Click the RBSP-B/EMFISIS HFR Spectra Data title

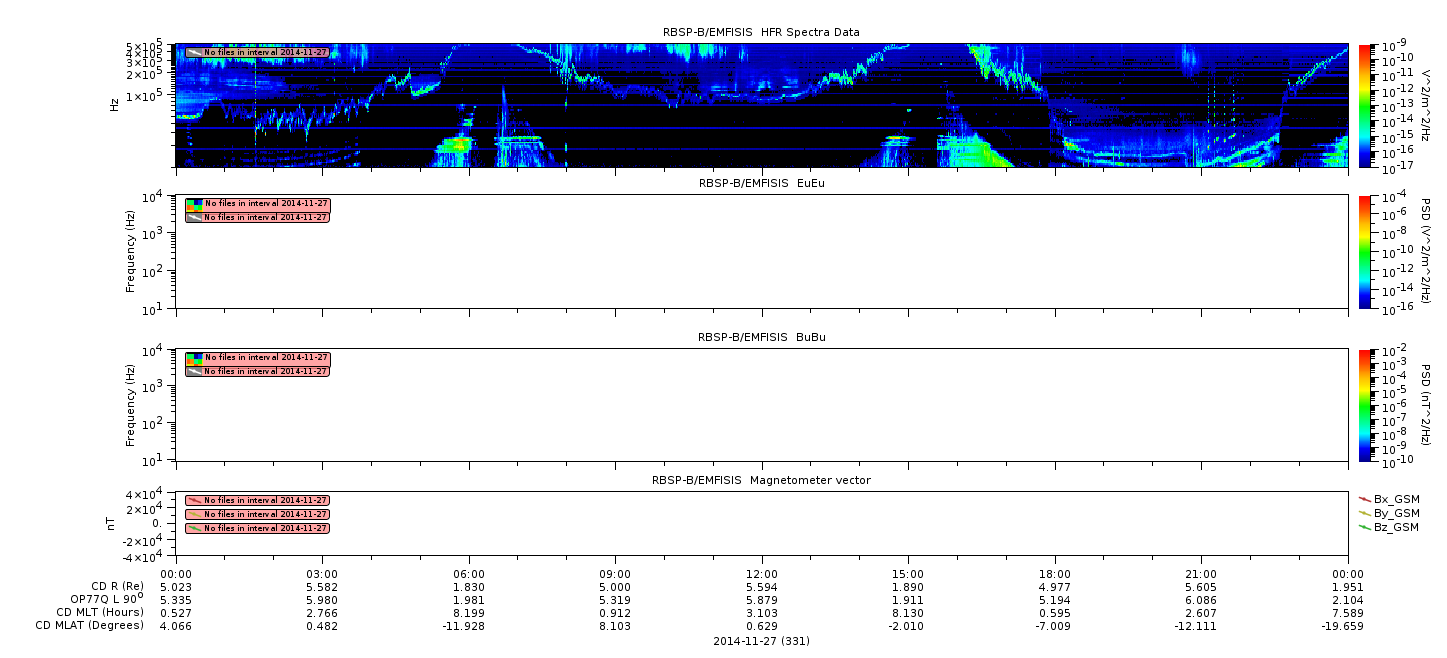[x=761, y=33]
